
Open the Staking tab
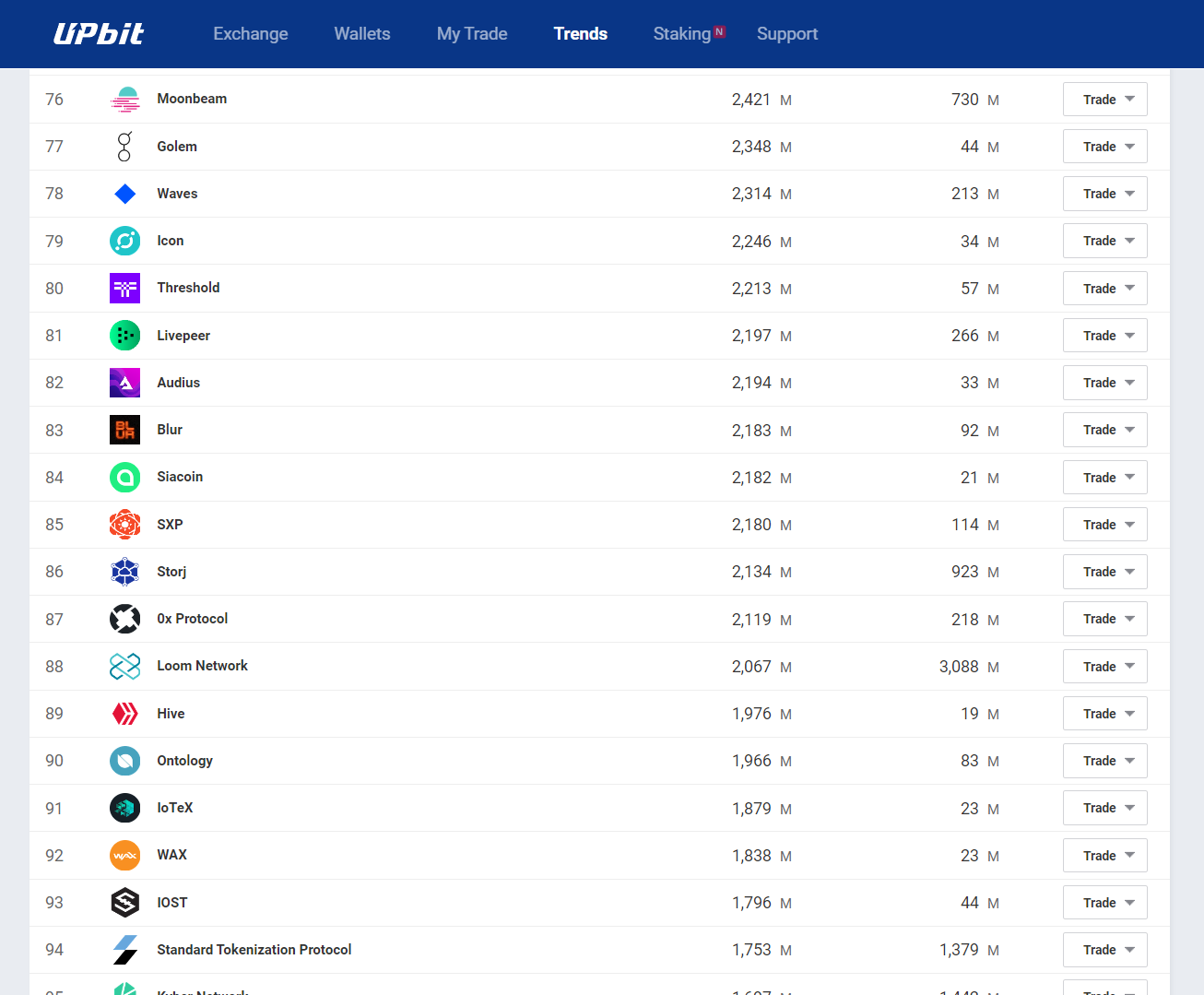coord(682,34)
